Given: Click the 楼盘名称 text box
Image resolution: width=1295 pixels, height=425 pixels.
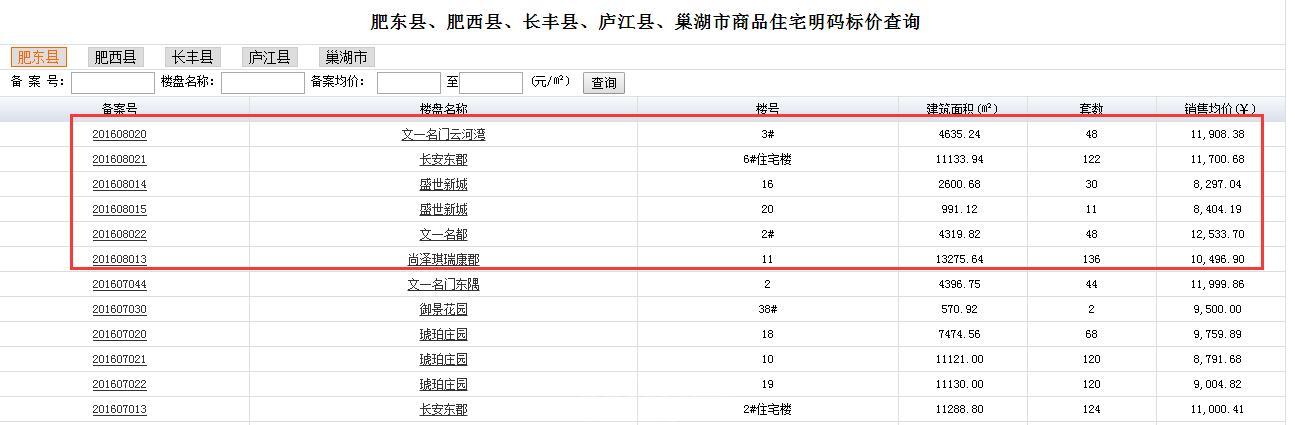Looking at the screenshot, I should (262, 83).
